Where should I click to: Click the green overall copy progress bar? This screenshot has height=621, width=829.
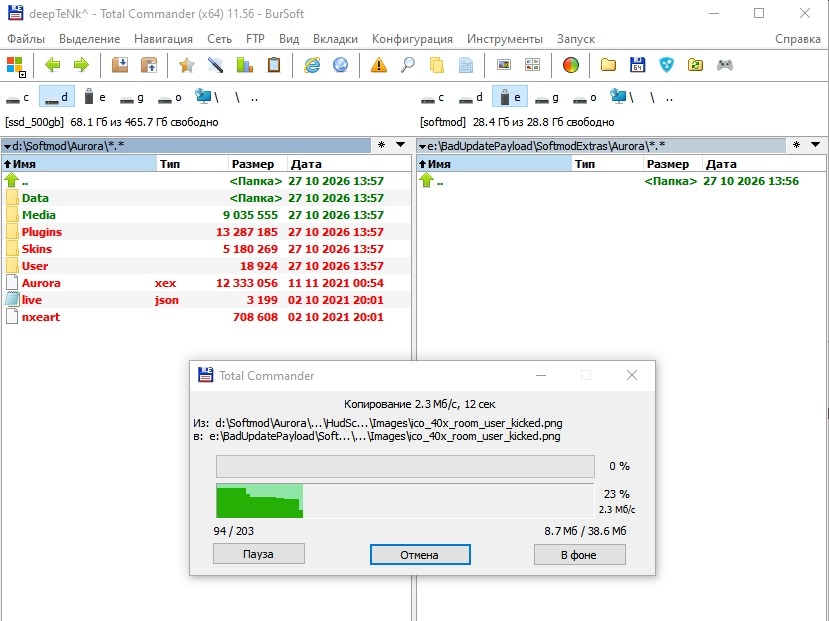(x=405, y=500)
